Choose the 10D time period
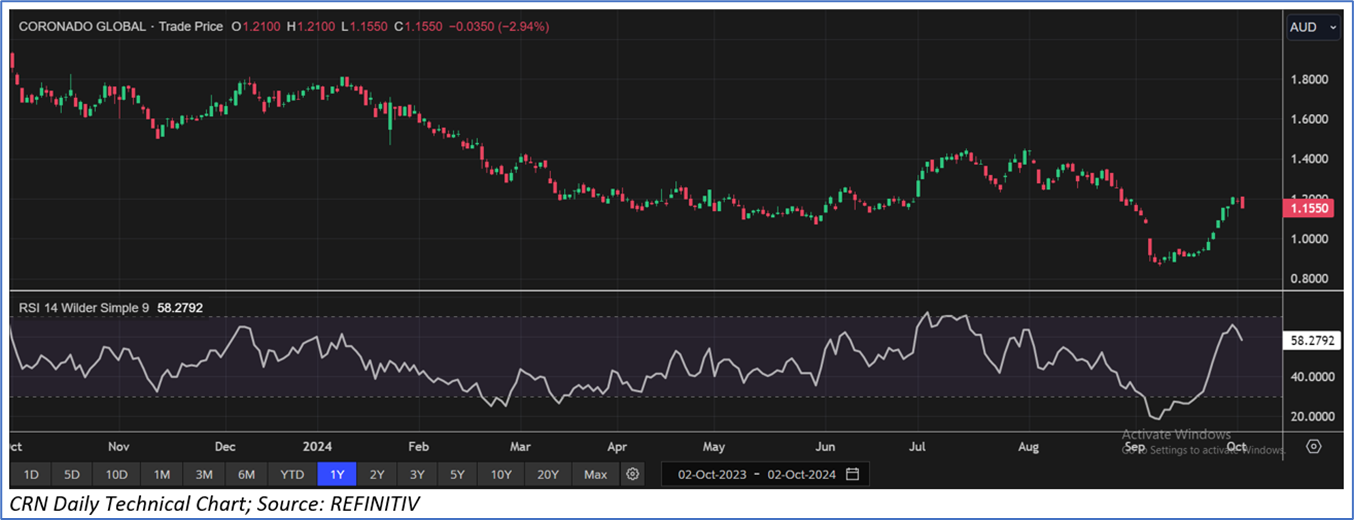 point(117,474)
